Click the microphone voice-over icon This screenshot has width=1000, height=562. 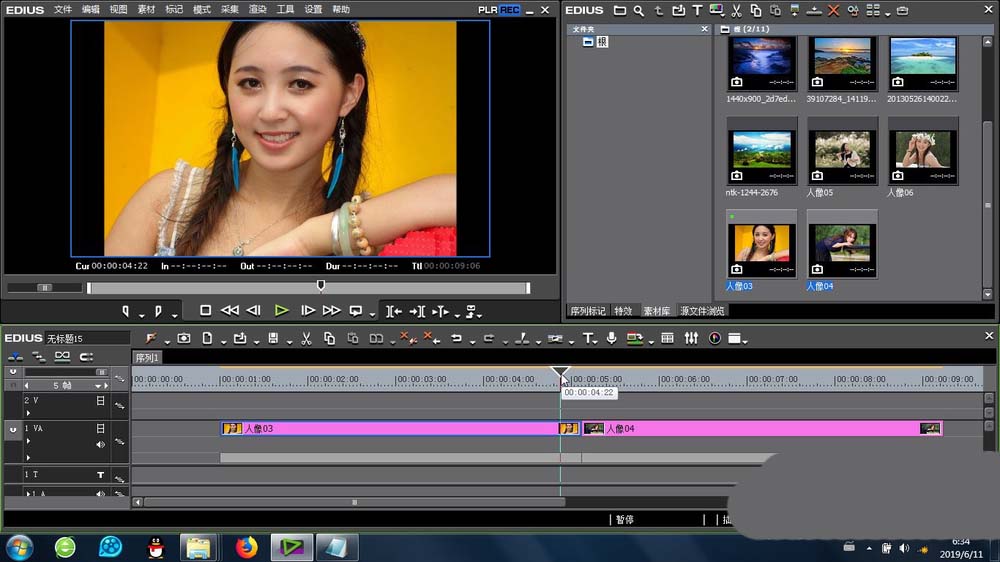(611, 339)
